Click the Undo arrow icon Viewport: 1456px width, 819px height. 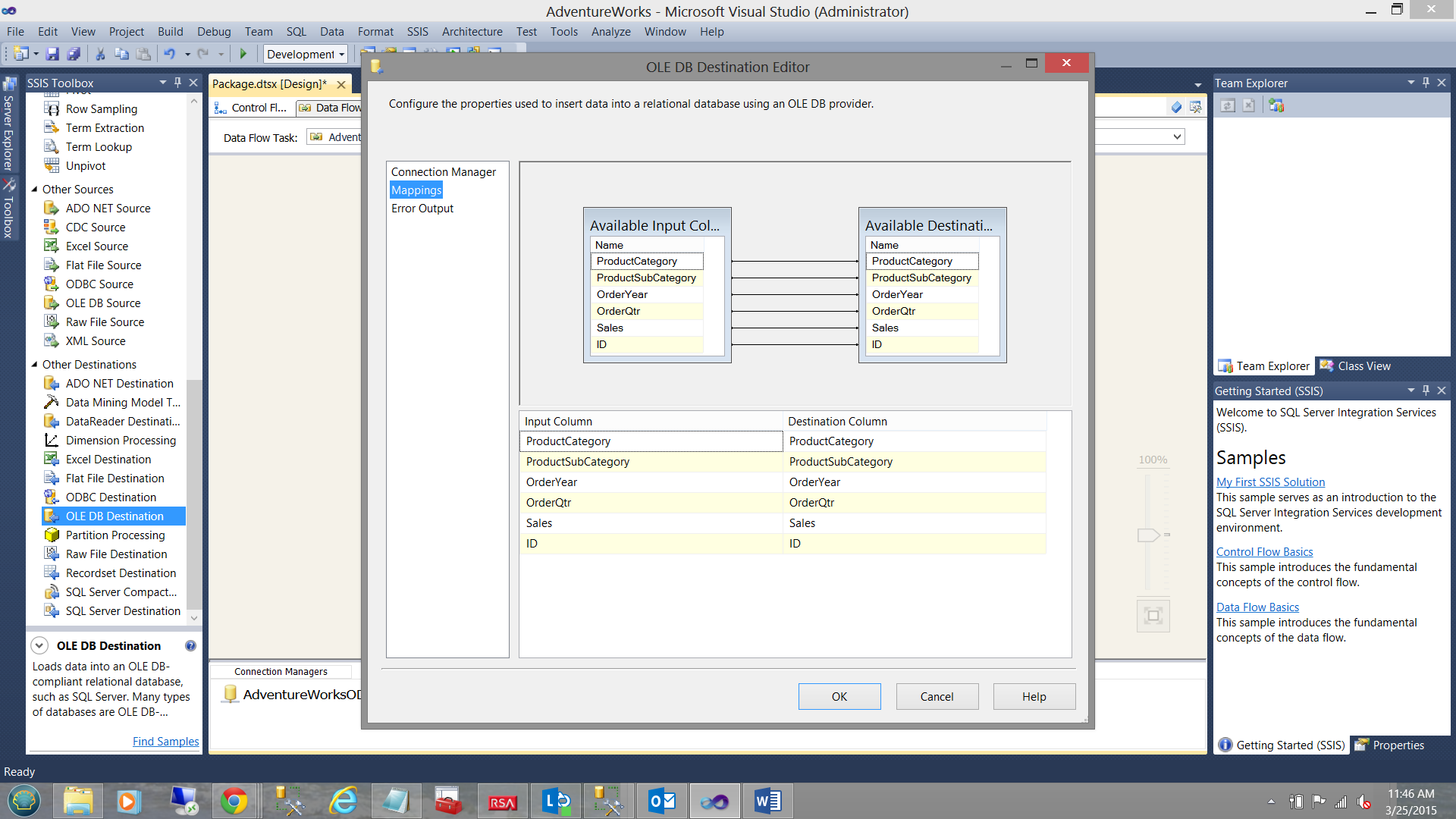click(169, 54)
